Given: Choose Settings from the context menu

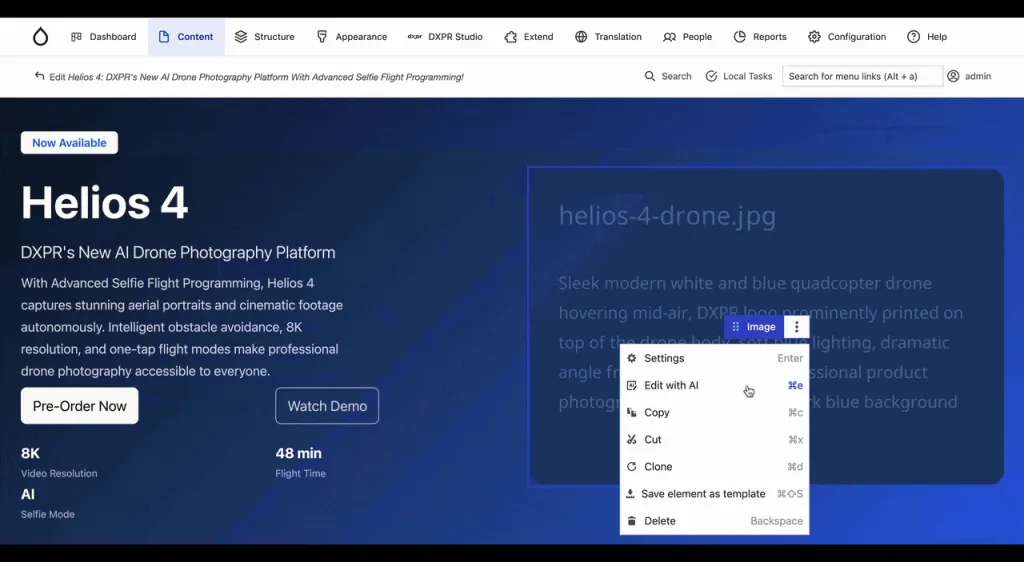Looking at the screenshot, I should point(714,358).
